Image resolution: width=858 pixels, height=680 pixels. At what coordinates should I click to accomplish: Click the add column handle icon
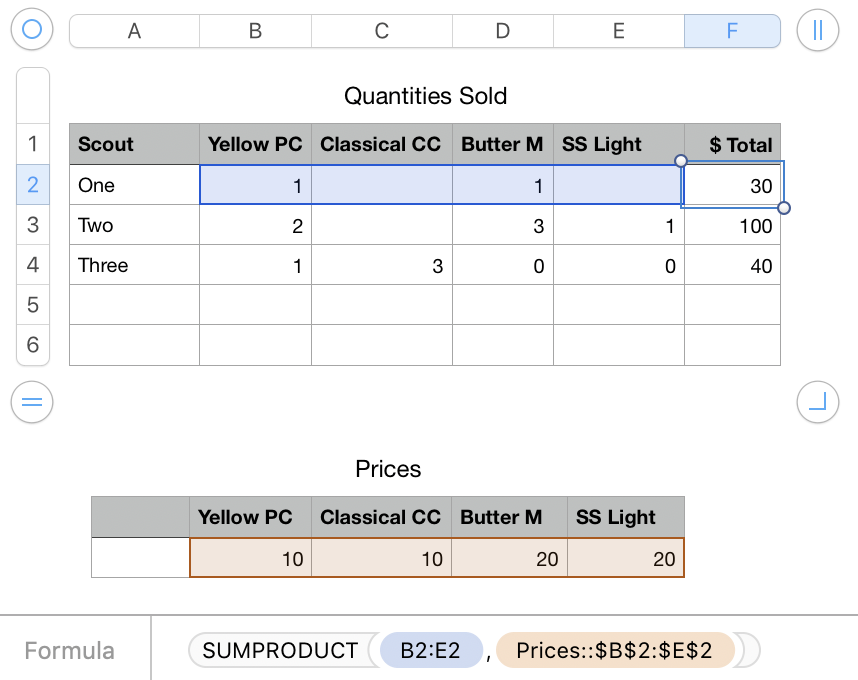click(817, 30)
